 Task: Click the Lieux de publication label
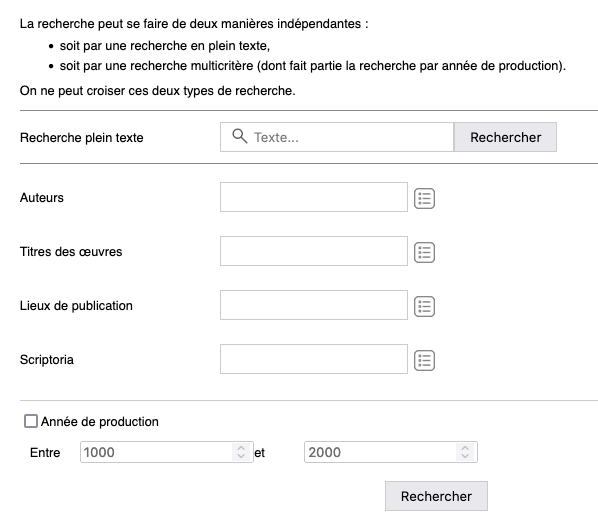(x=76, y=306)
